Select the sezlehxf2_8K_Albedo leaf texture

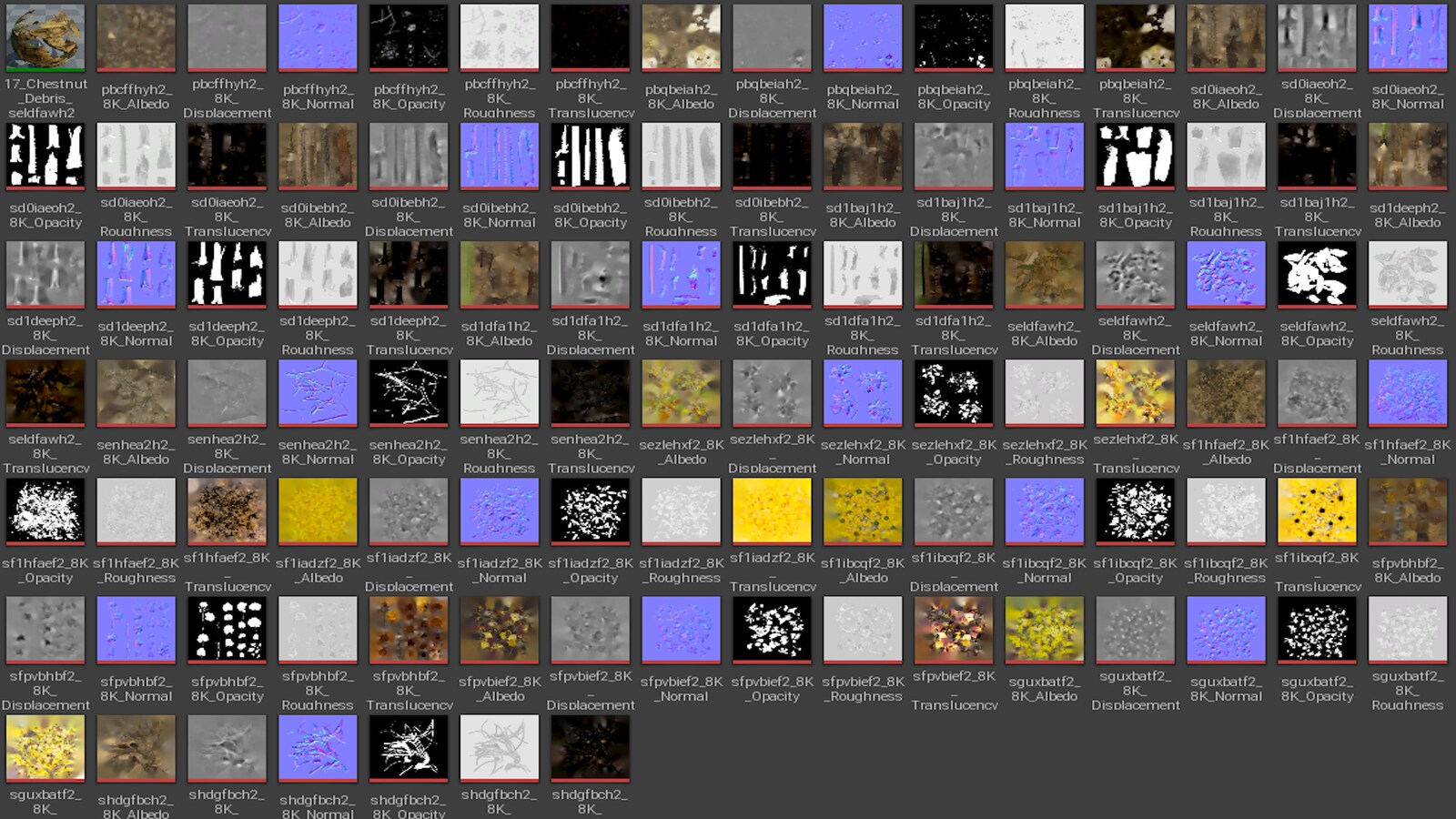click(x=681, y=392)
